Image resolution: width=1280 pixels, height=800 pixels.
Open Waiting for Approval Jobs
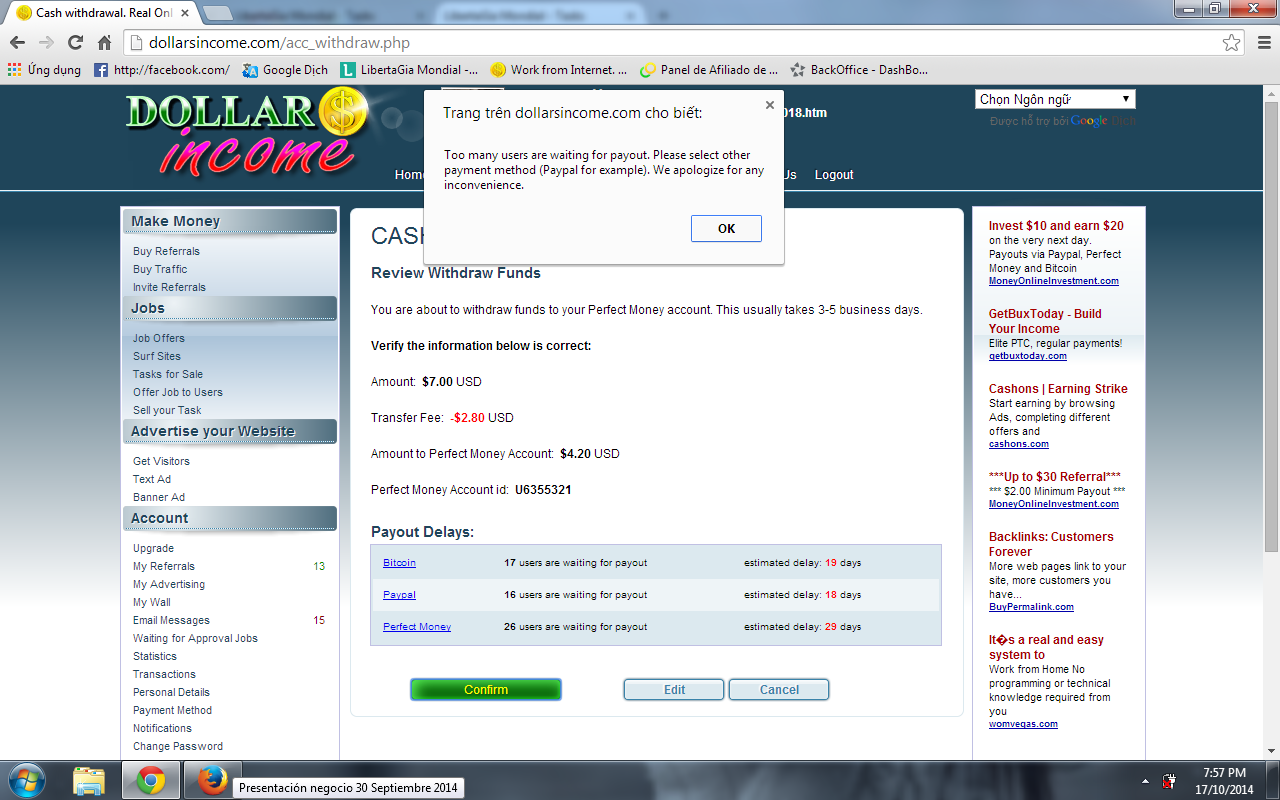coord(195,639)
